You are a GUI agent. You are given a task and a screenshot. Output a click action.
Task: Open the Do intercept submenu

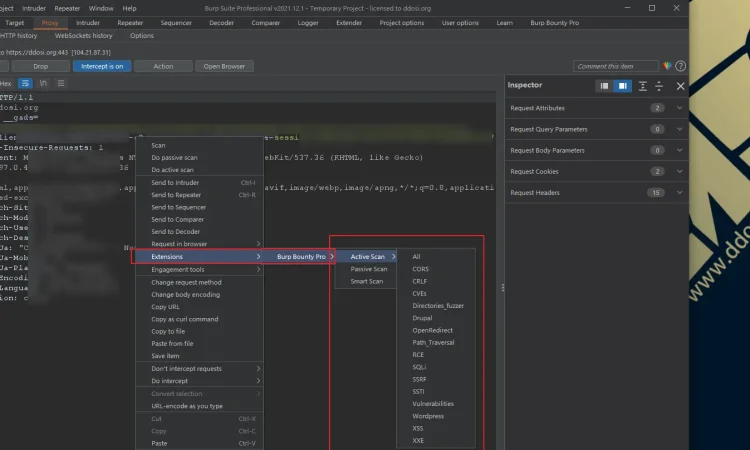pyautogui.click(x=199, y=381)
